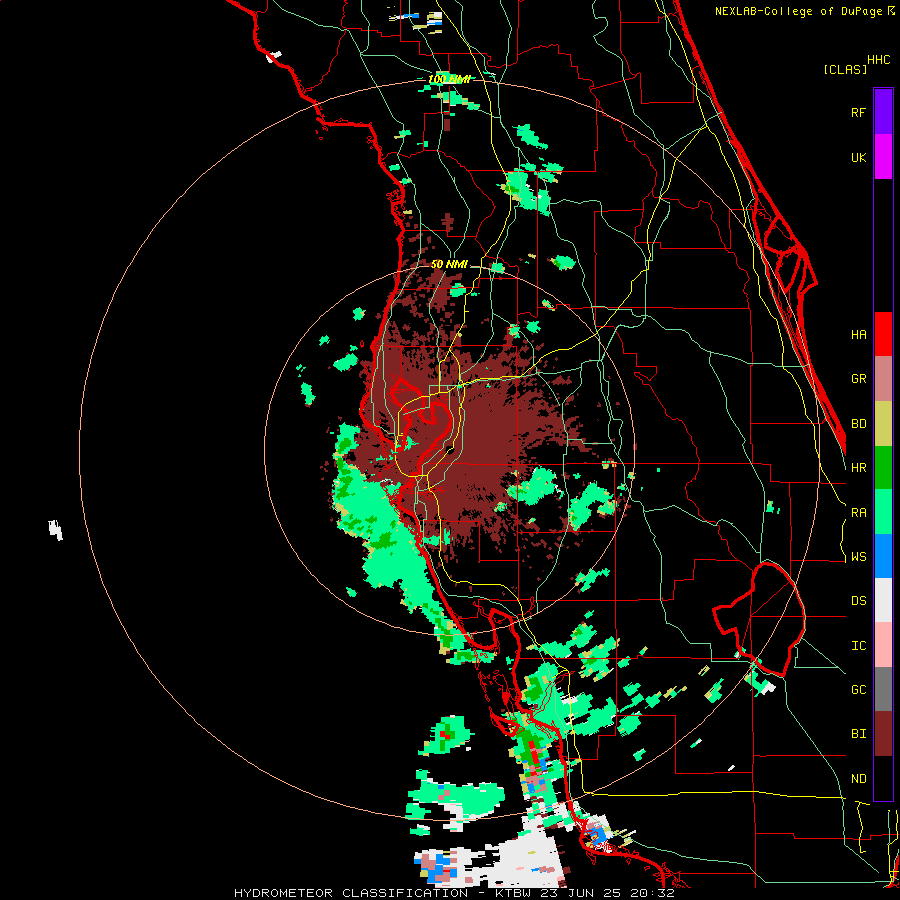
Task: Click the IC legend label
Action: (858, 646)
